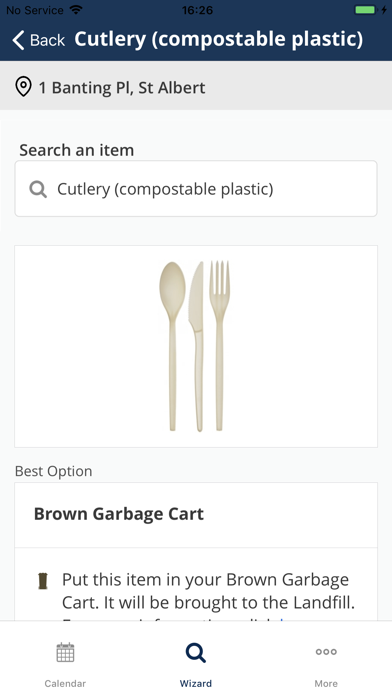Image resolution: width=392 pixels, height=696 pixels.
Task: Go back using the Back button
Action: [39, 40]
